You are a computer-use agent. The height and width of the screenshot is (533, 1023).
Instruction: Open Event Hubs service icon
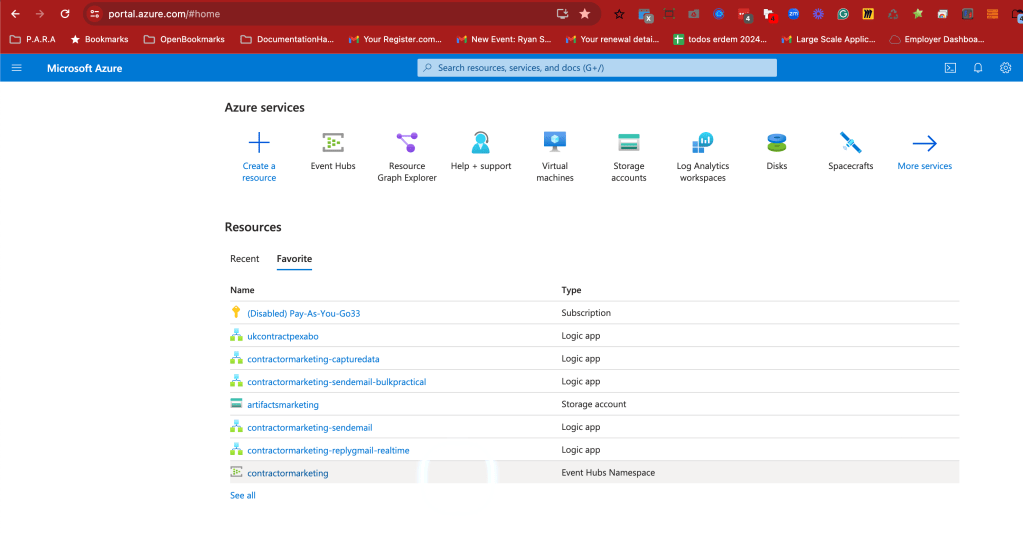point(333,142)
